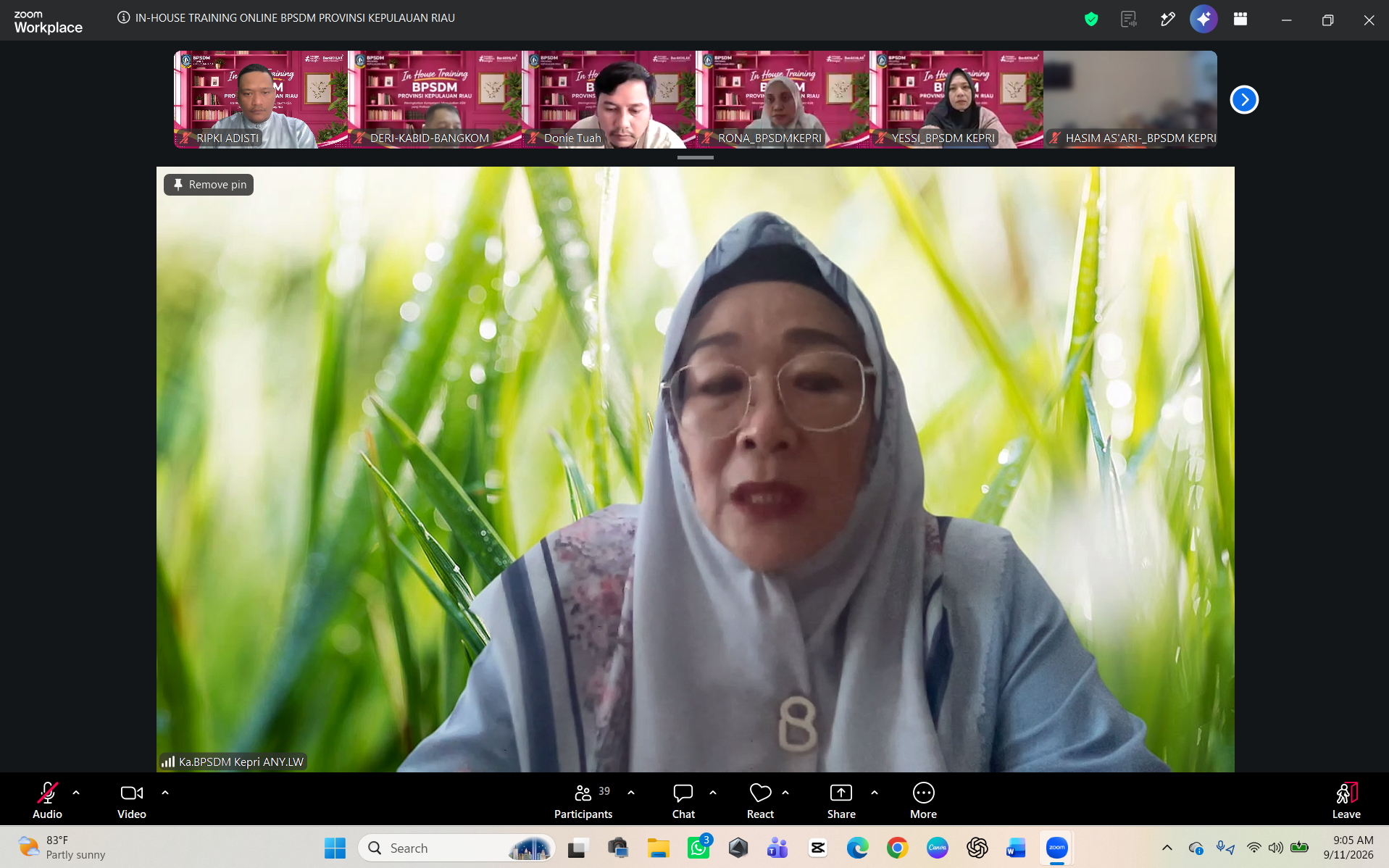Select Donie Tuah's video thumbnail

point(609,99)
